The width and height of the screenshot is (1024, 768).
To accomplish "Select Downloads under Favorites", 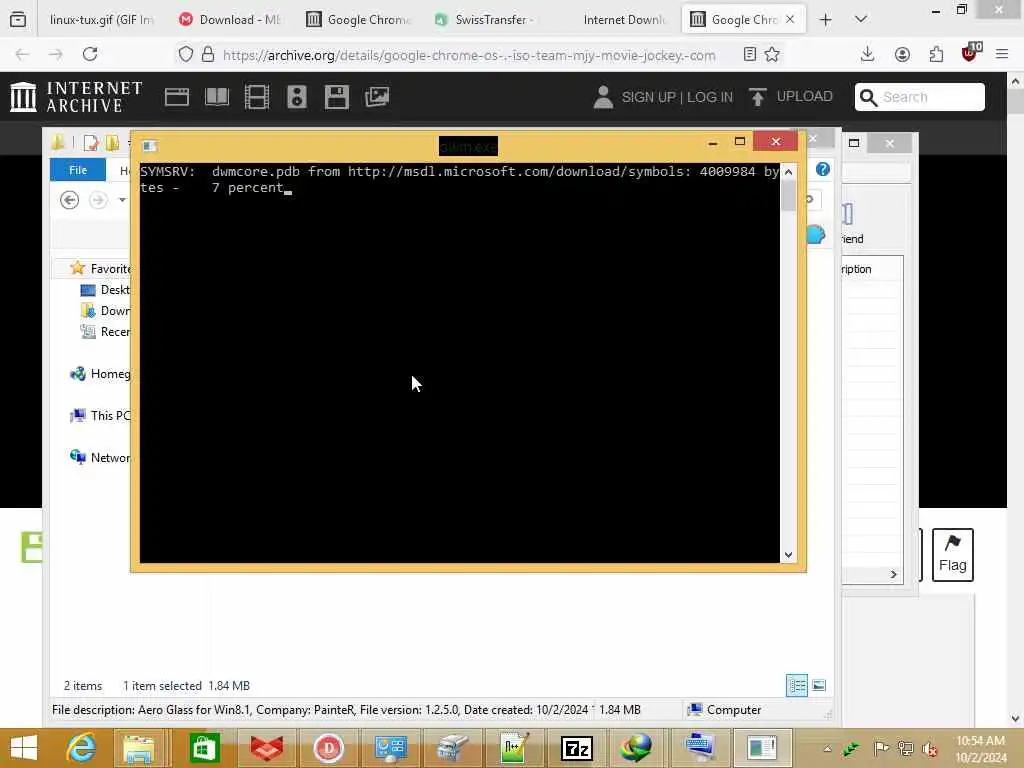I will pos(104,310).
